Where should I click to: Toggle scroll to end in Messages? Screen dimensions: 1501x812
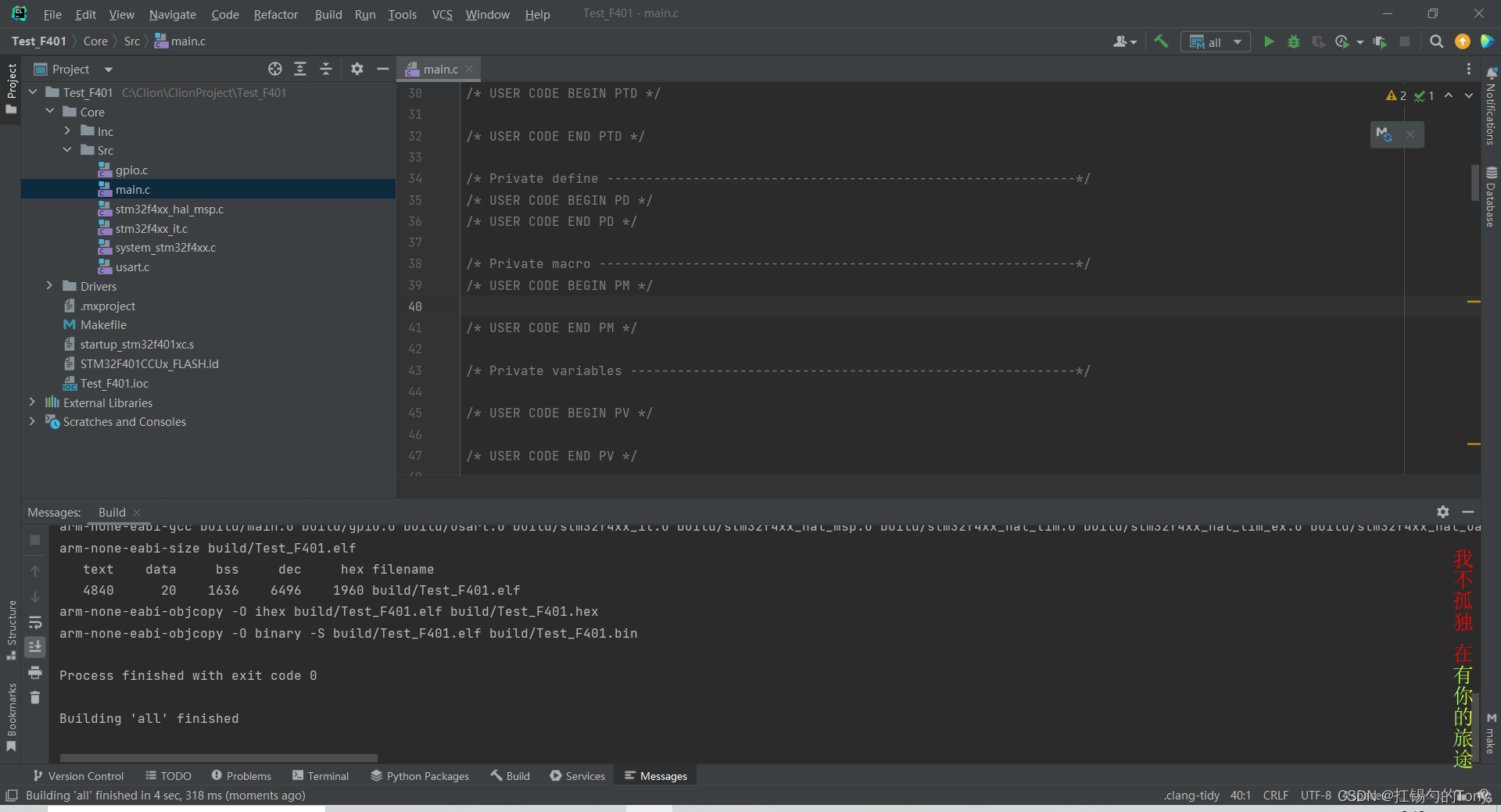[x=35, y=647]
